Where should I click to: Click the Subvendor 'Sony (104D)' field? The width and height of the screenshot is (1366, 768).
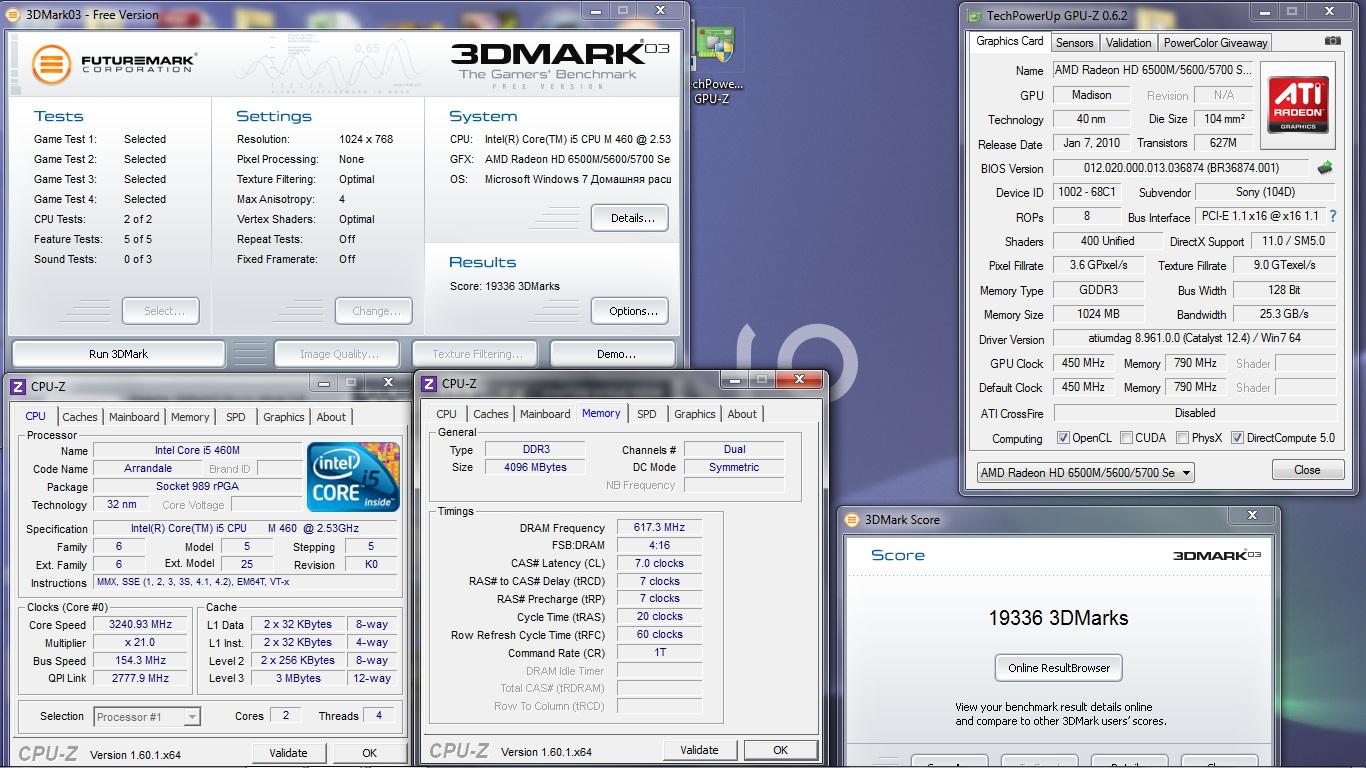point(1265,192)
